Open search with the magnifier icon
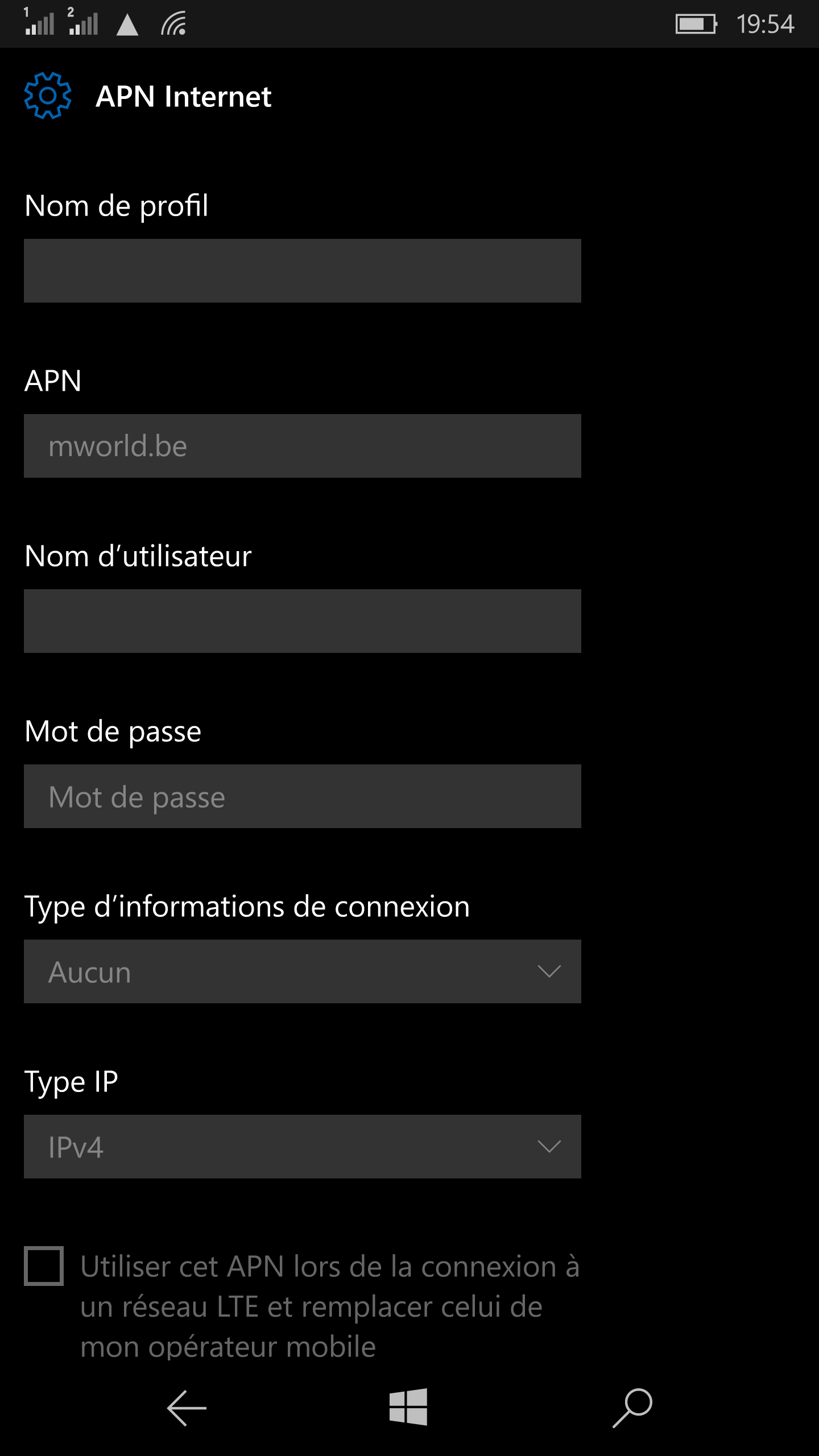 (632, 1407)
